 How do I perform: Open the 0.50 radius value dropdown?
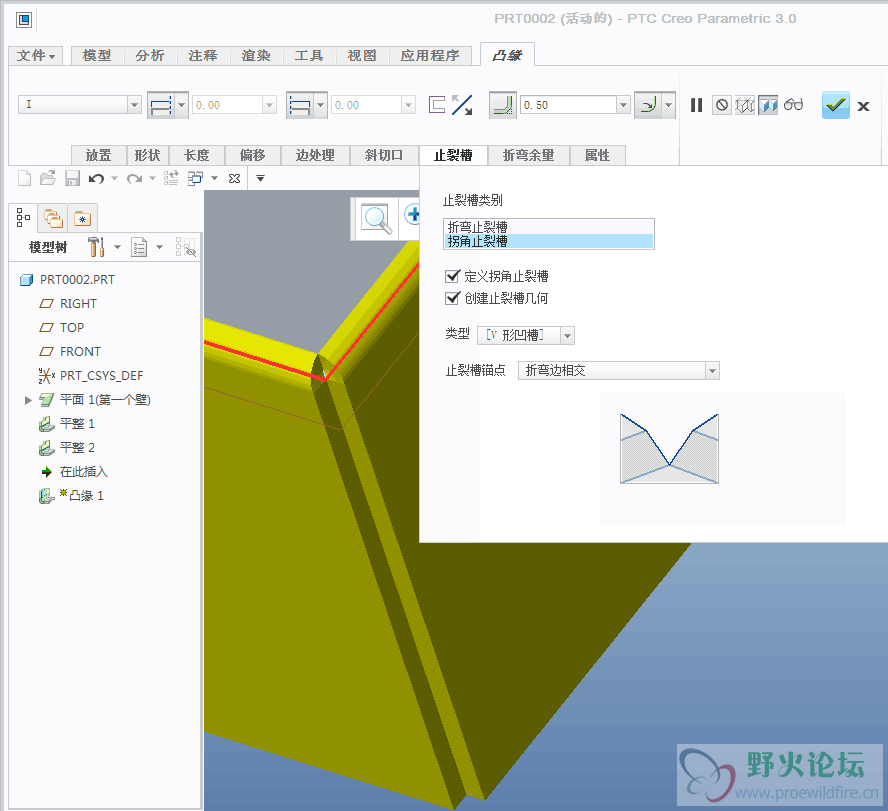(x=623, y=105)
